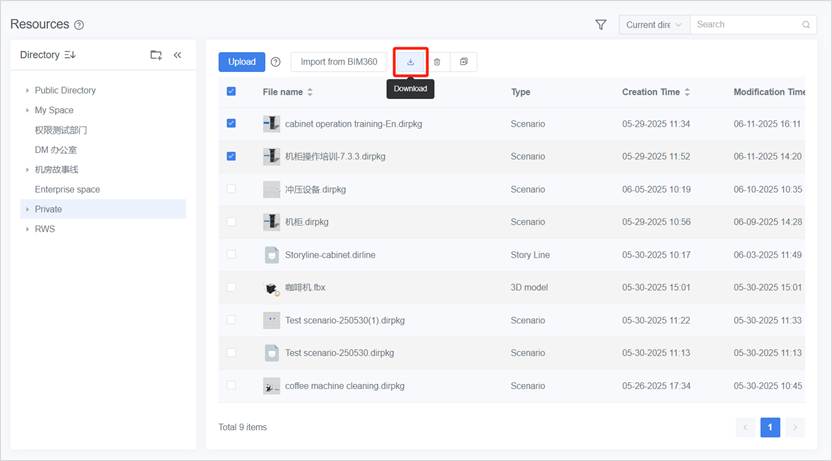Image resolution: width=832 pixels, height=461 pixels.
Task: Sort by Creation Time column arrows
Action: 687,92
